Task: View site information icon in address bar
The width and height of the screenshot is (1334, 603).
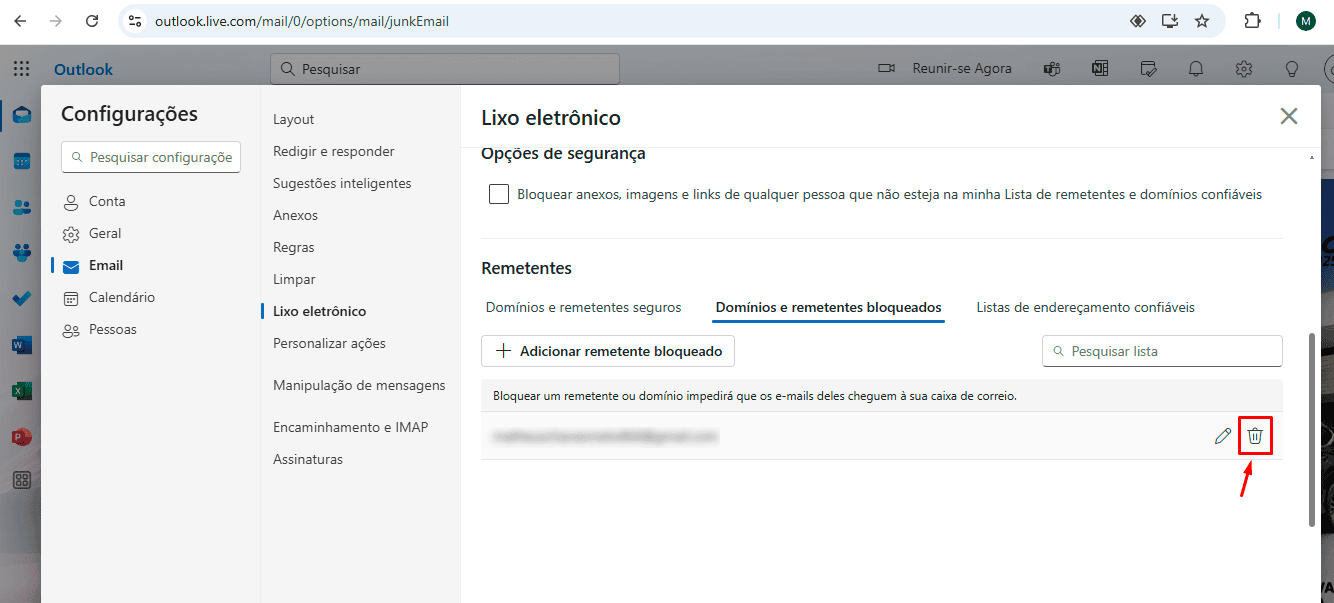Action: [135, 21]
